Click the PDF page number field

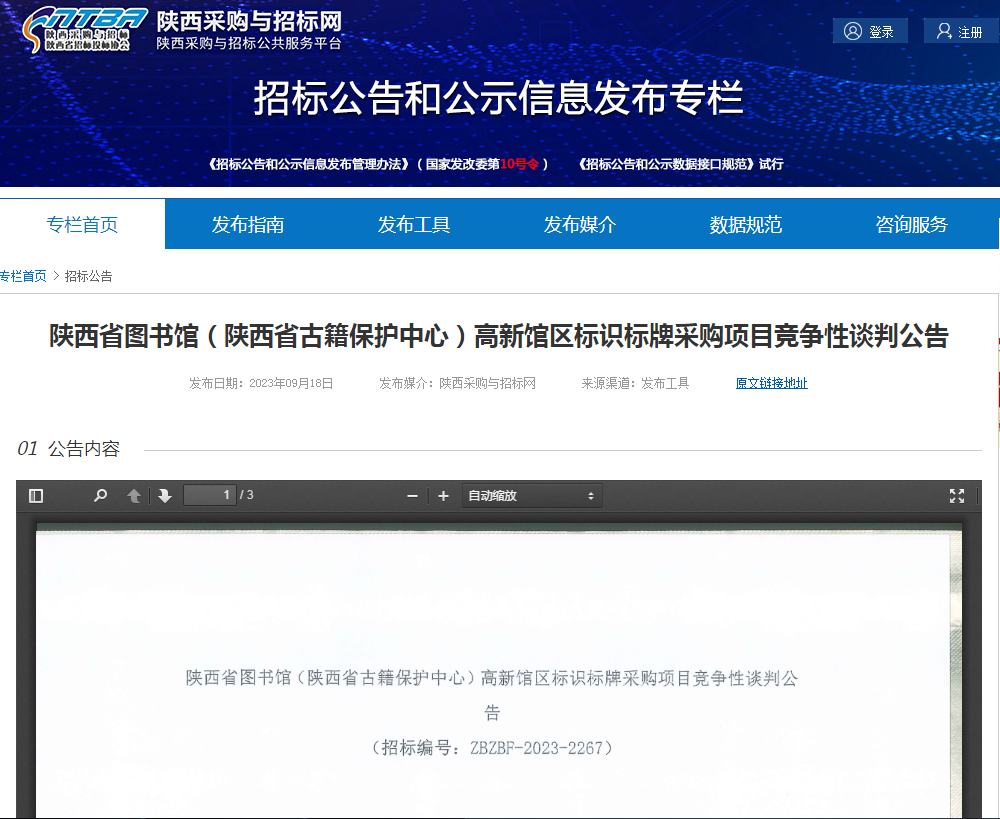click(210, 495)
